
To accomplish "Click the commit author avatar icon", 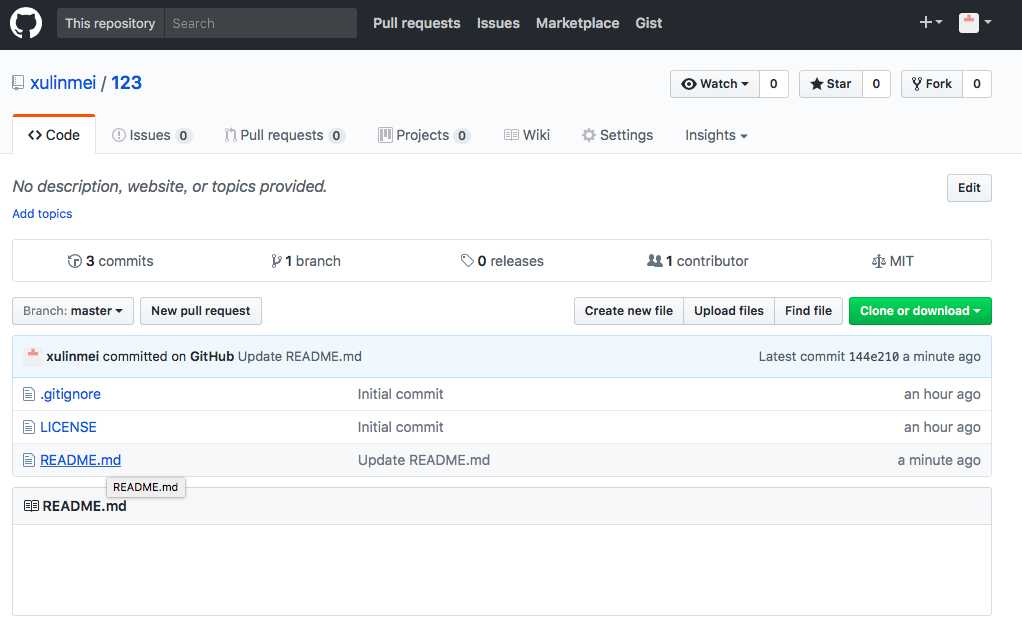I will click(32, 356).
